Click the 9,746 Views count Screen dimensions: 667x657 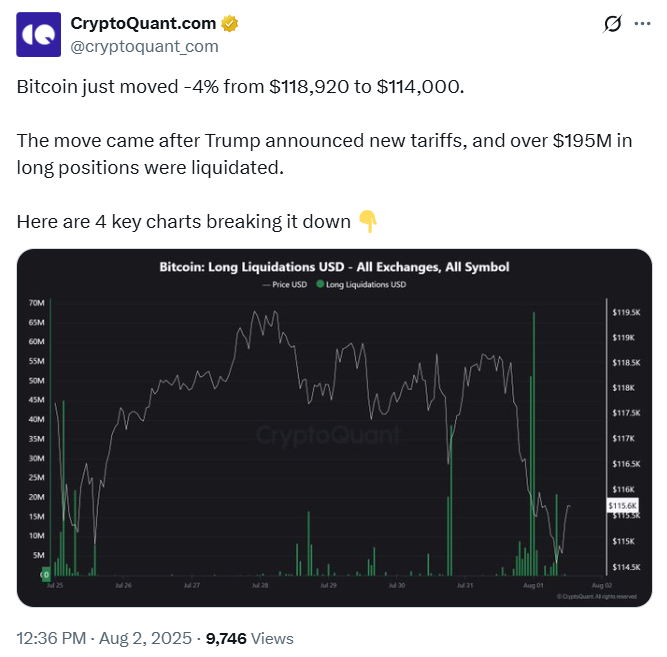[250, 638]
